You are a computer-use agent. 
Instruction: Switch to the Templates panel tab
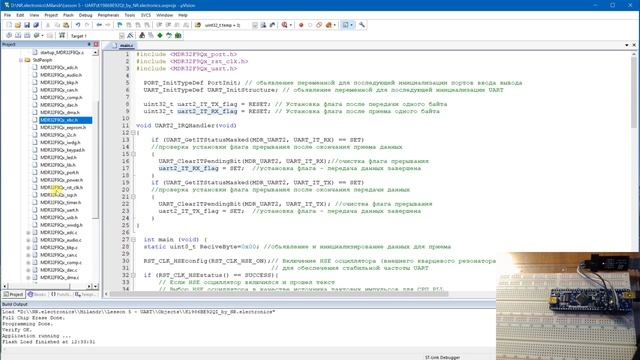(85, 294)
